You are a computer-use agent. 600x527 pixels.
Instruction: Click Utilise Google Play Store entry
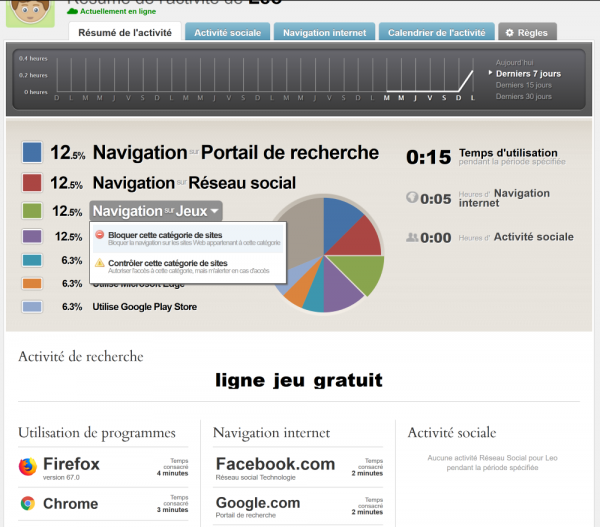145,307
